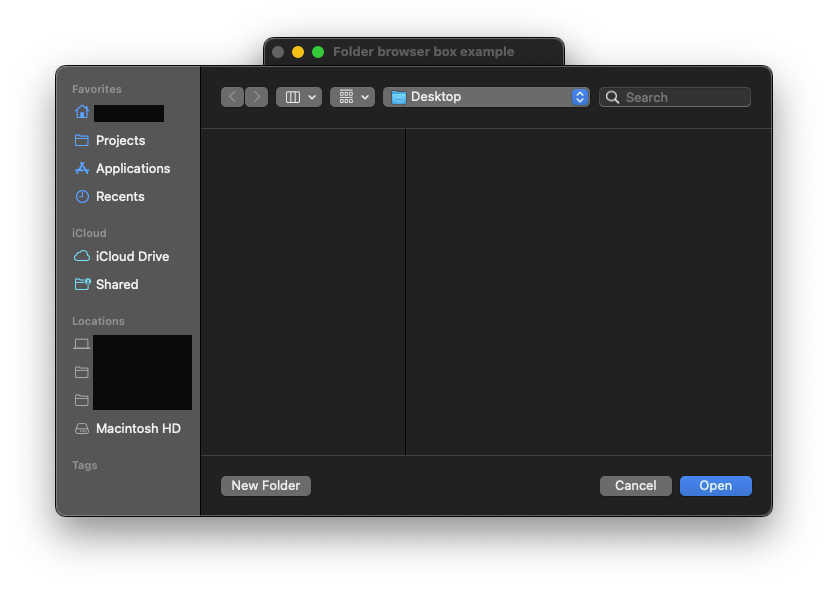Confirm selection with the Open button
This screenshot has height=590, width=828.
tap(715, 486)
